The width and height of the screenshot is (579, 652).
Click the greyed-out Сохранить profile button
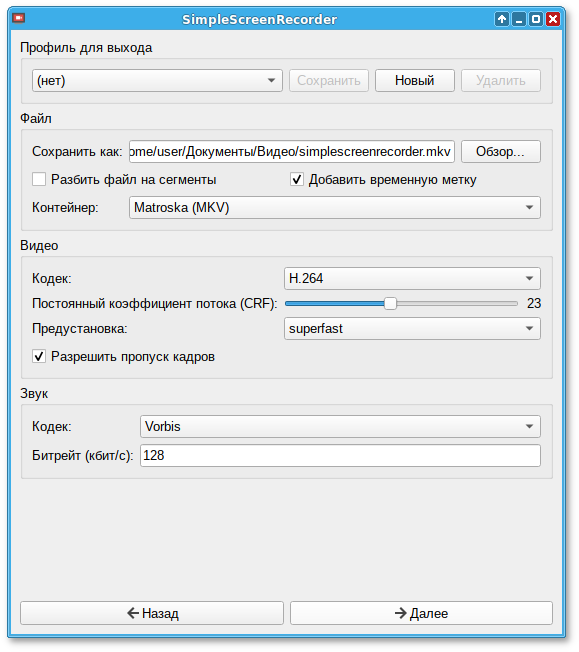pos(329,80)
